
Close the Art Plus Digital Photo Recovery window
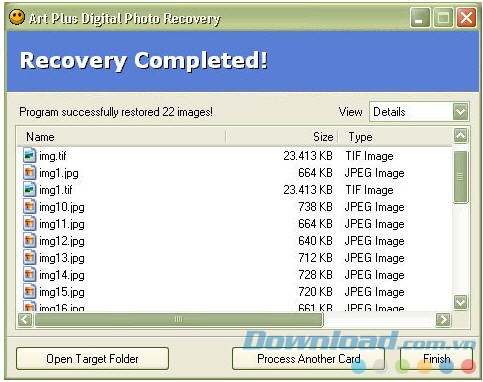pyautogui.click(x=466, y=17)
